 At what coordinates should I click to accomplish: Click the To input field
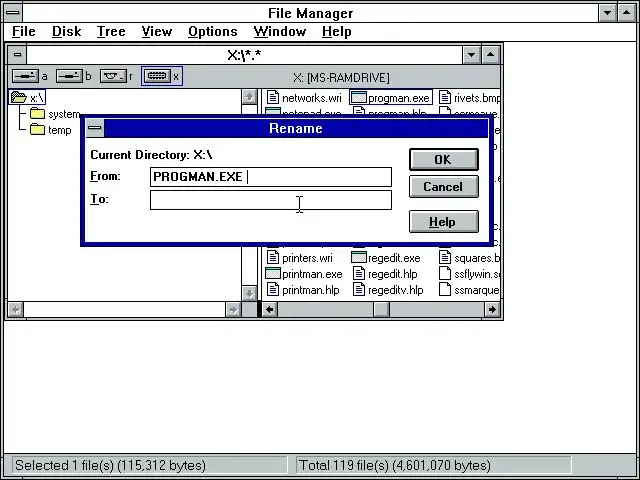point(271,200)
